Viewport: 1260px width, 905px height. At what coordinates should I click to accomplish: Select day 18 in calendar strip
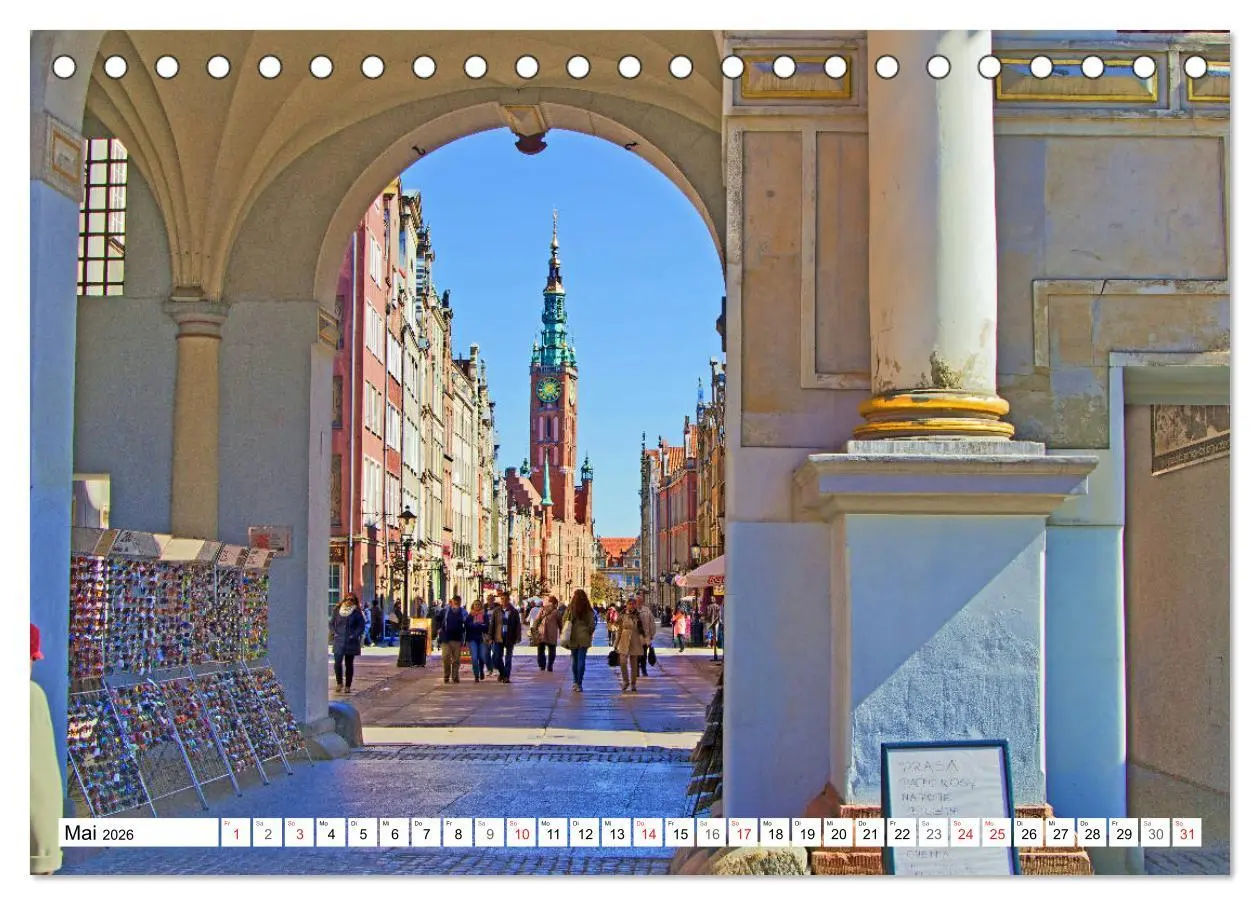[775, 833]
